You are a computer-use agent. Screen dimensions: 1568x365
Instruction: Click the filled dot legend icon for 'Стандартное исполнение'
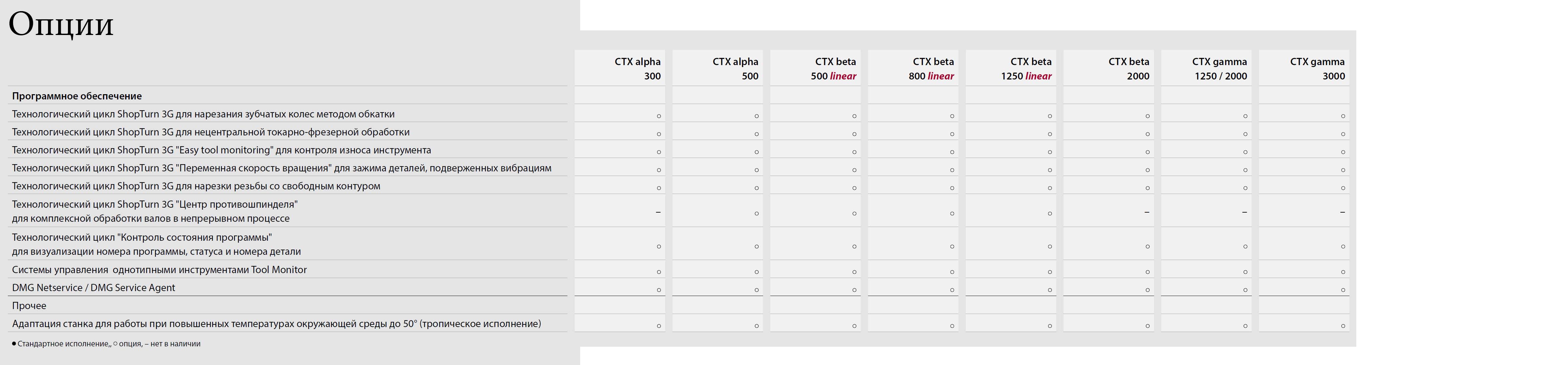[x=14, y=344]
